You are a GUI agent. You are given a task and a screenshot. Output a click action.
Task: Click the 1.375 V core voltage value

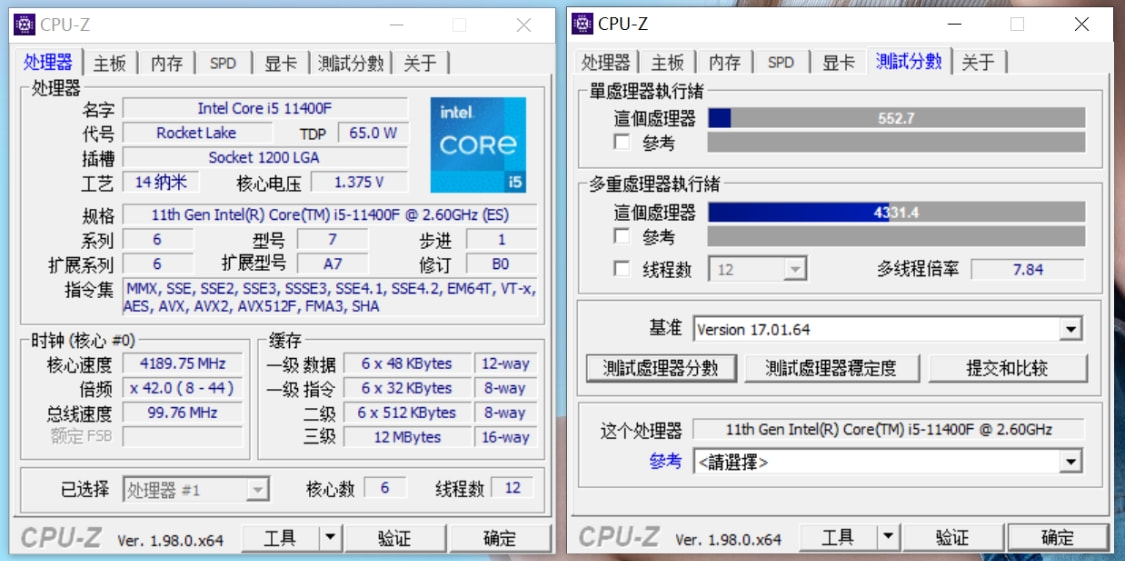(x=359, y=182)
